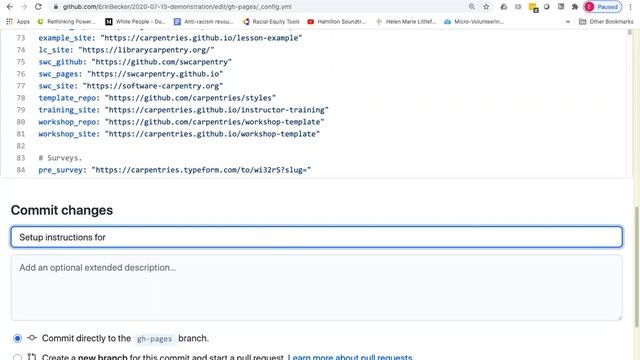Click the swc_site key on line 77
640x360 pixels.
coord(58,86)
